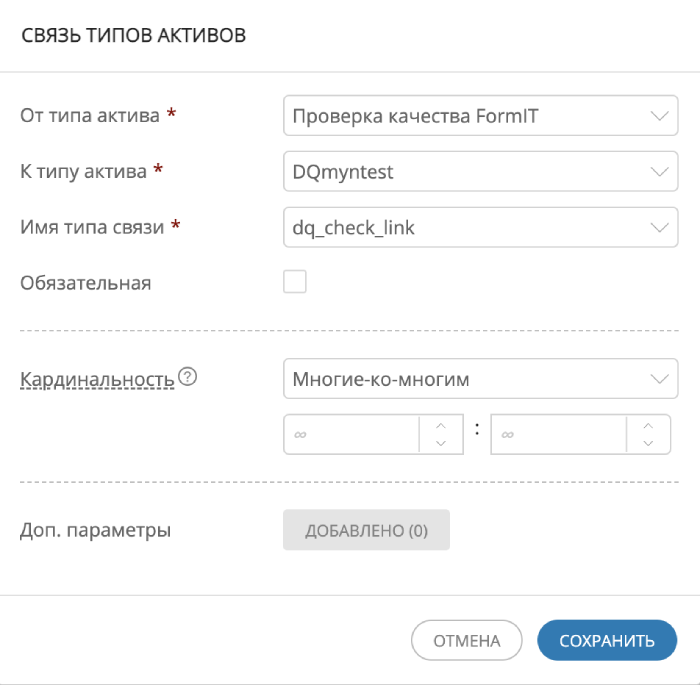Decrease the right cardinality value with down arrow
Screen dimensions: 700x685
click(648, 444)
